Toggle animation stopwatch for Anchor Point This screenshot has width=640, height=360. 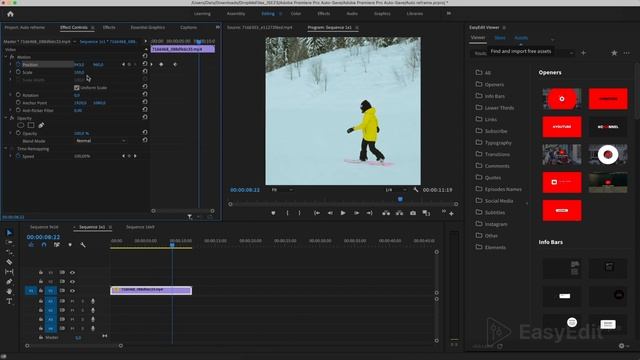(18, 102)
